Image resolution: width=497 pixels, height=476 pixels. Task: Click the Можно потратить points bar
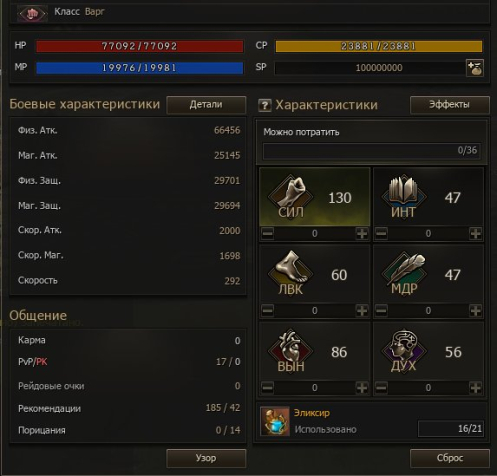click(372, 151)
